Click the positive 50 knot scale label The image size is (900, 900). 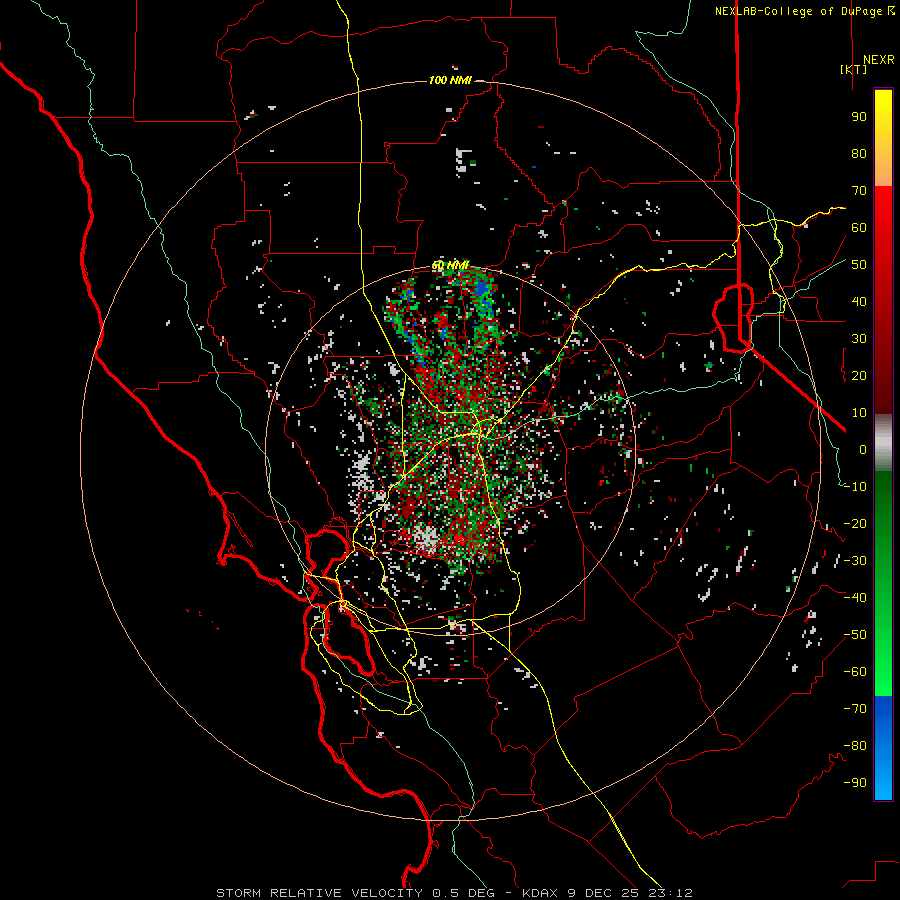tap(859, 265)
